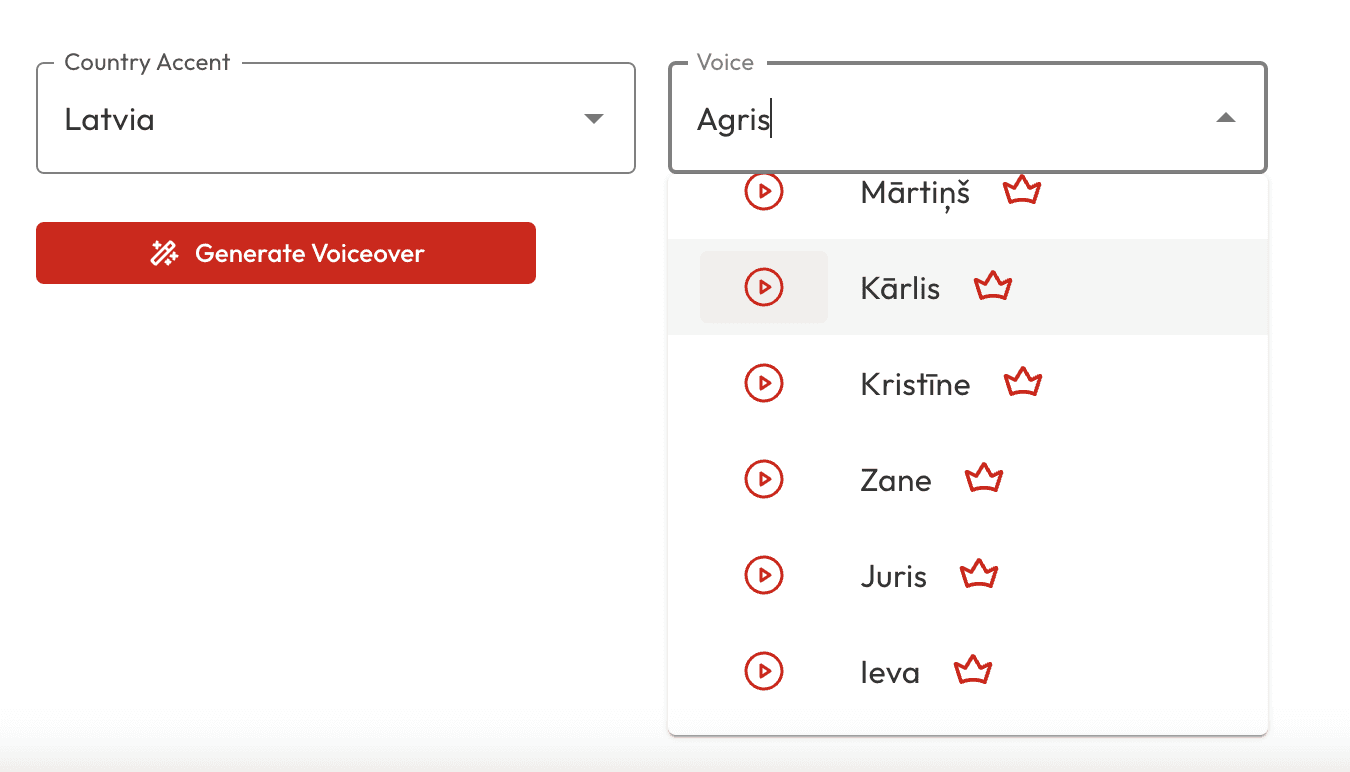Play the Ieva voice sample
The height and width of the screenshot is (772, 1350).
click(764, 671)
